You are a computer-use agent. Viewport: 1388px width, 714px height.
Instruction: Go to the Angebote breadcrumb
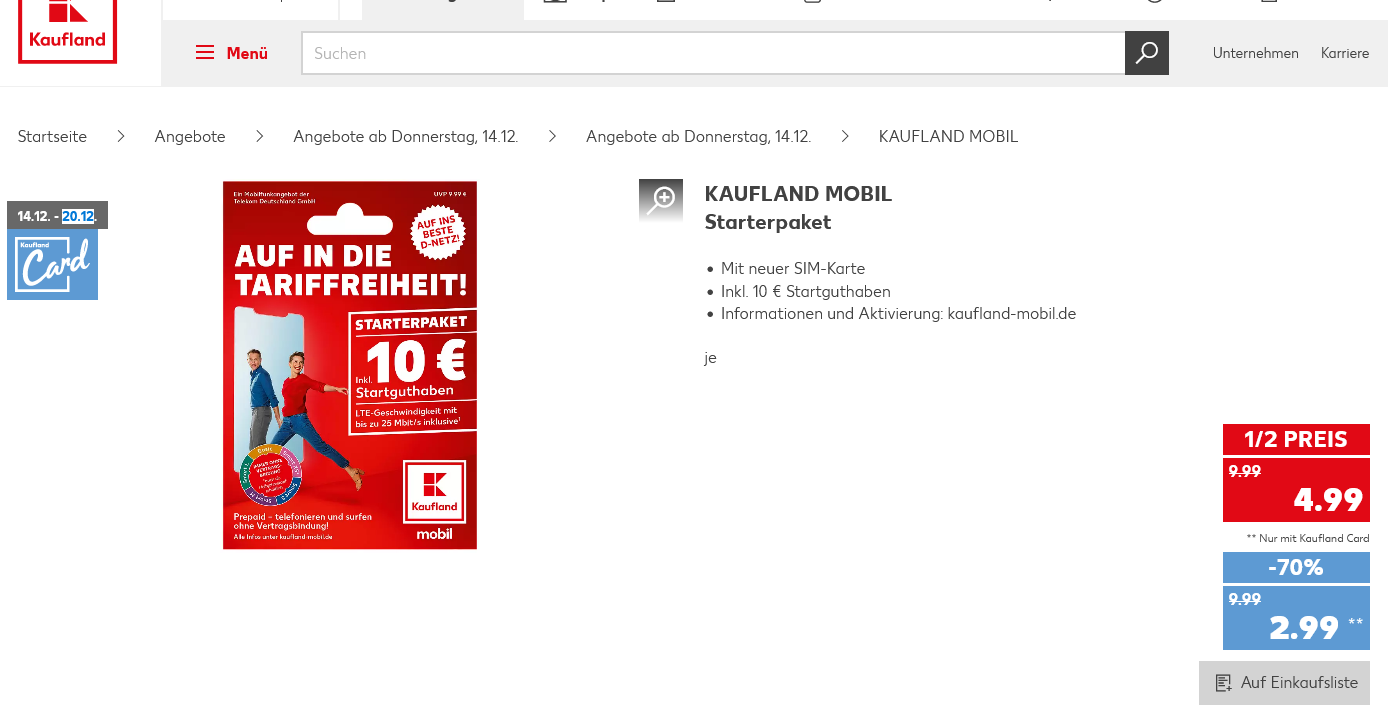(x=190, y=136)
